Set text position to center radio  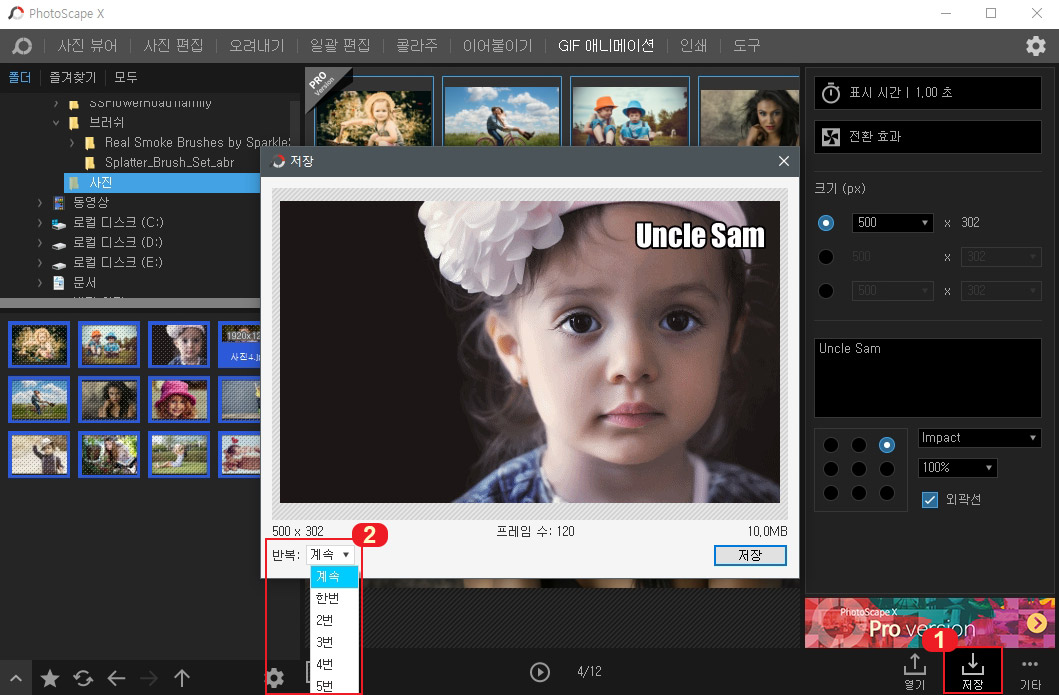coord(859,469)
